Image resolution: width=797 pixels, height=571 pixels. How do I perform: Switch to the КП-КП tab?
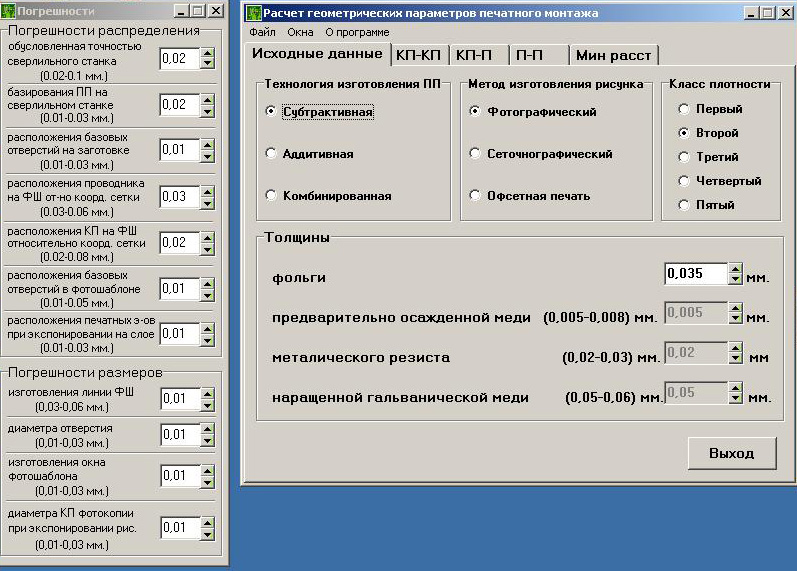pyautogui.click(x=418, y=54)
